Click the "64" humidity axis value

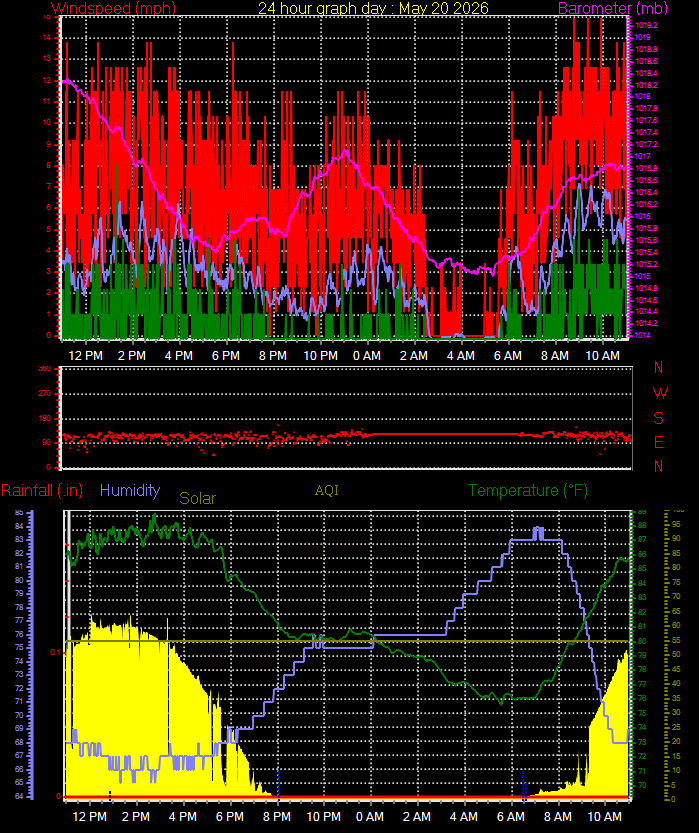[x=19, y=796]
